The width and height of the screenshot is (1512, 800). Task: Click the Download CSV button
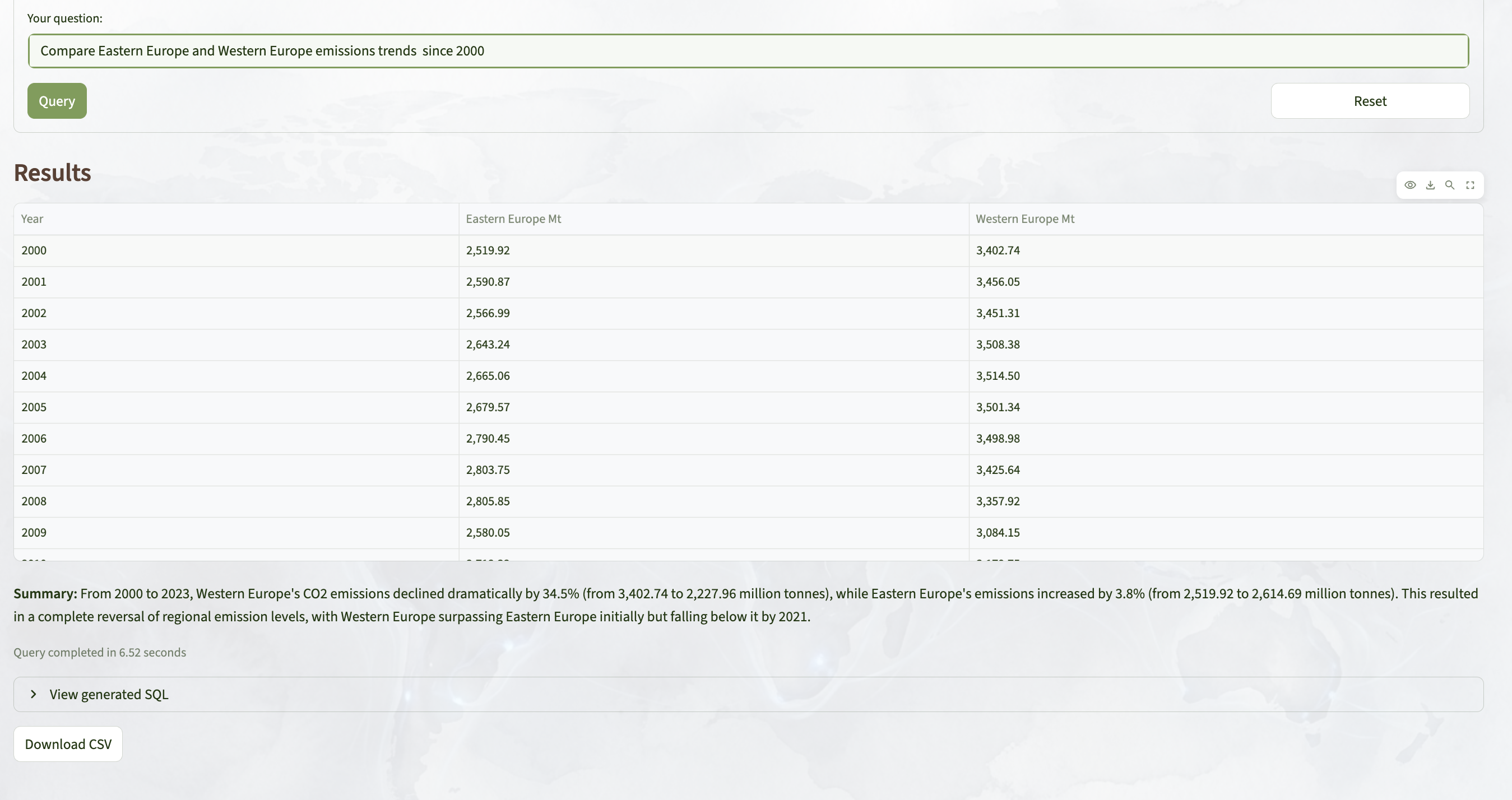click(68, 744)
